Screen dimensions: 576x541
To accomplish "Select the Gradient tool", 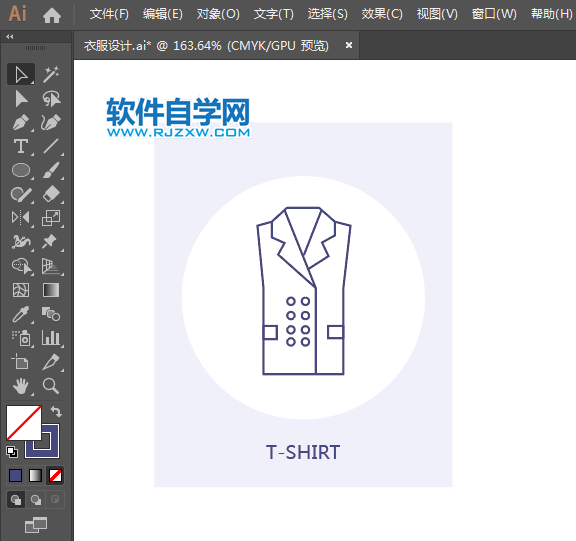I will pos(51,290).
